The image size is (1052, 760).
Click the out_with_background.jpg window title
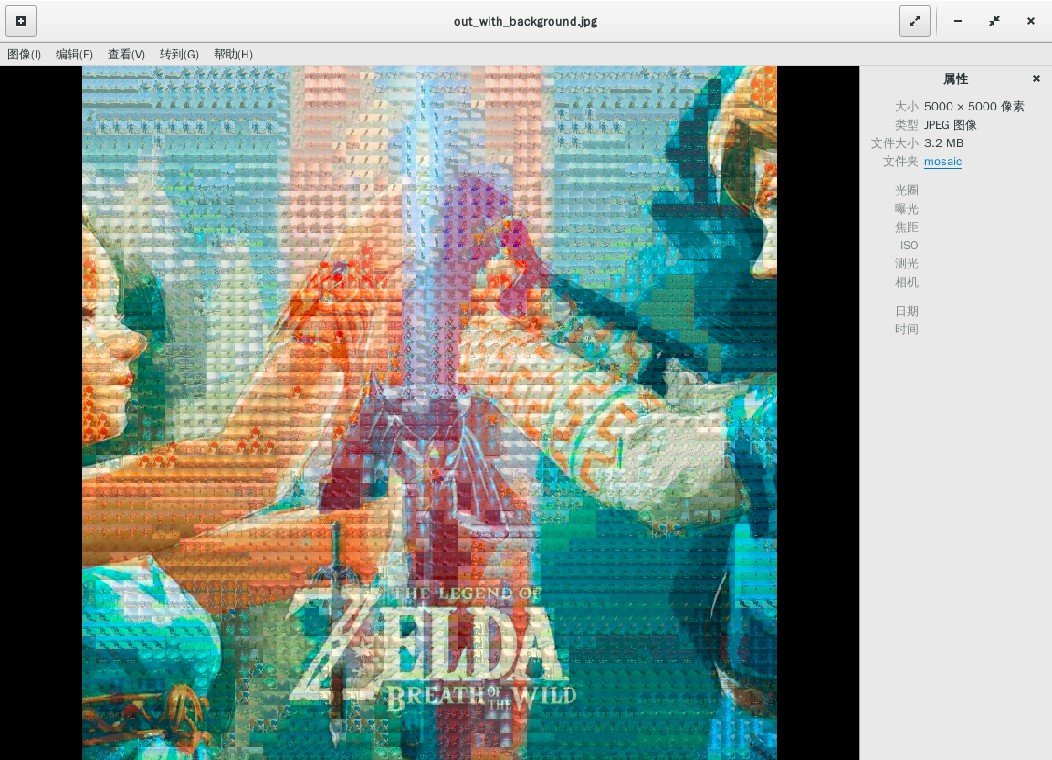(x=525, y=21)
